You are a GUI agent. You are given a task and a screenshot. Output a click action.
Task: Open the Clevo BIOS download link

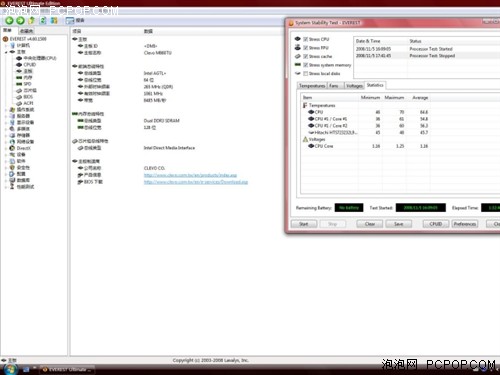point(196,182)
